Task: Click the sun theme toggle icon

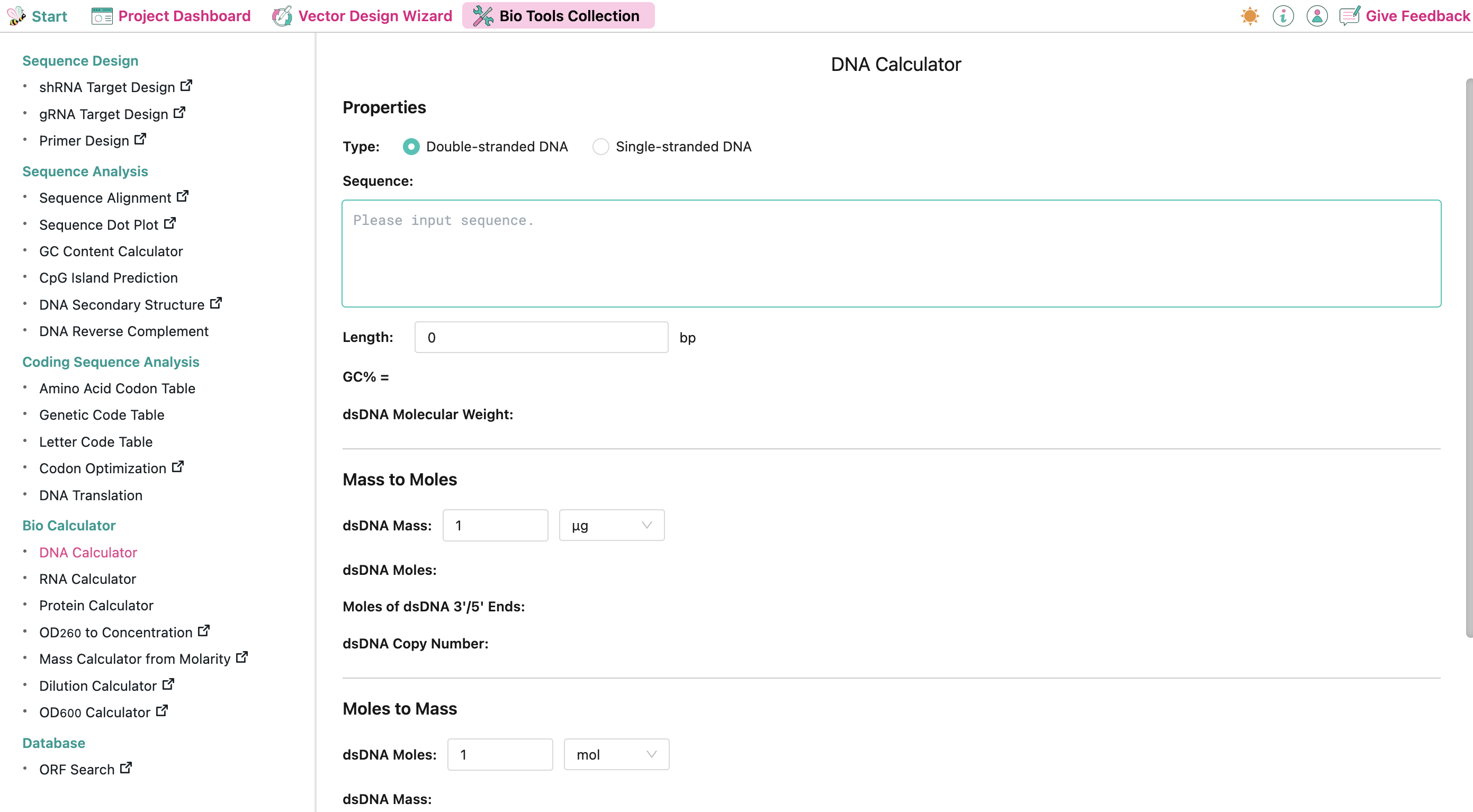Action: pos(1250,15)
